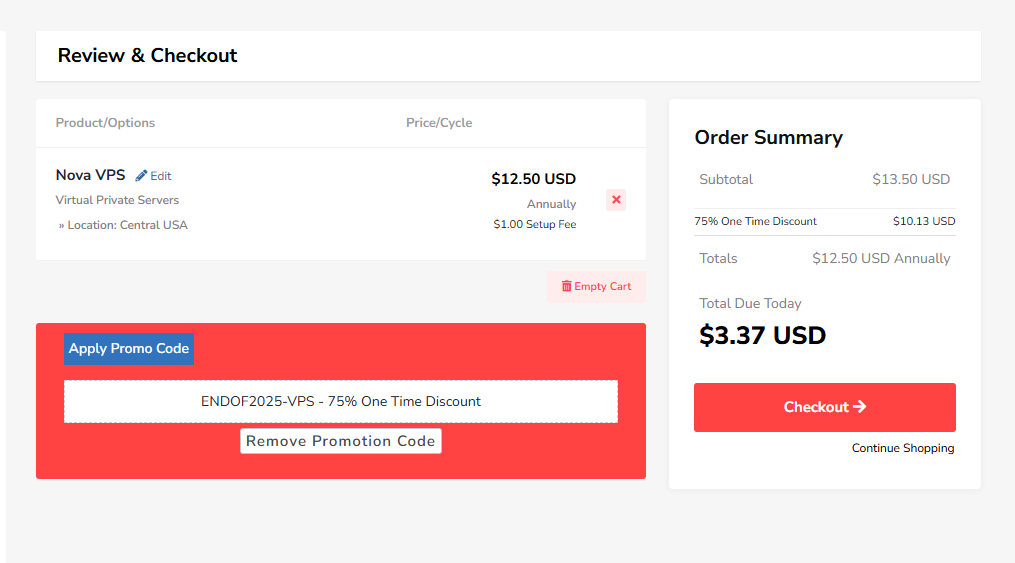Select the Nova VPS product name
This screenshot has width=1015, height=563.
pos(90,175)
